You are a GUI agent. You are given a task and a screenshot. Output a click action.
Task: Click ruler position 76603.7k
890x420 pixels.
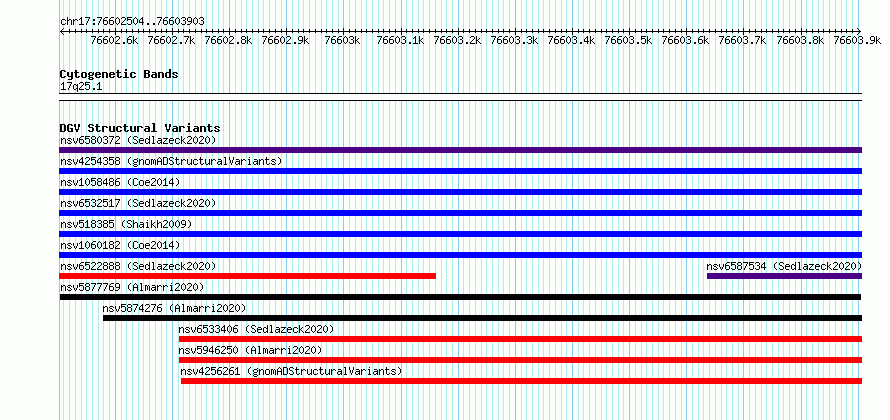[742, 40]
